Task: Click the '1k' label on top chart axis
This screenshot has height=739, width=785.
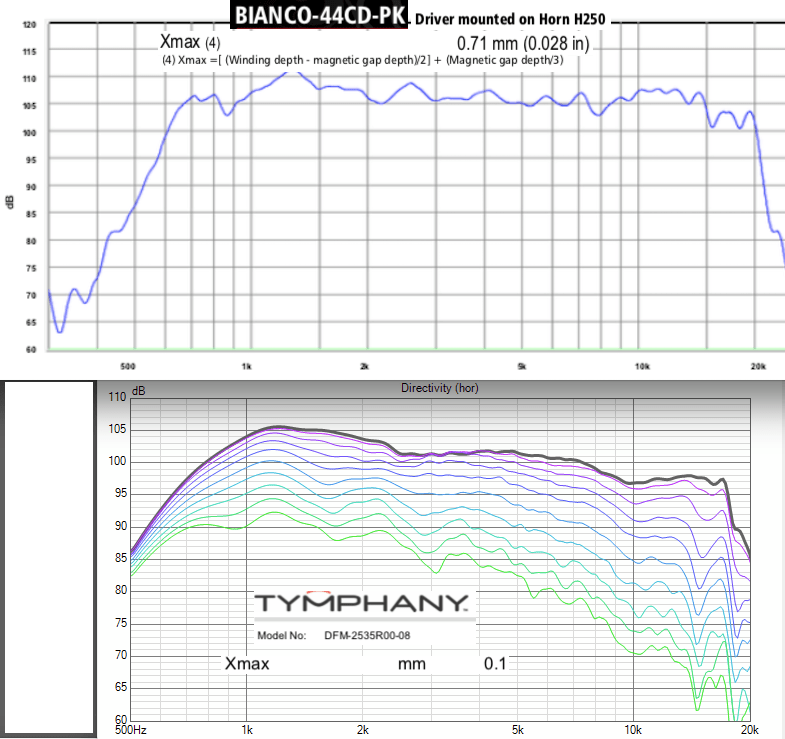Action: 246,366
